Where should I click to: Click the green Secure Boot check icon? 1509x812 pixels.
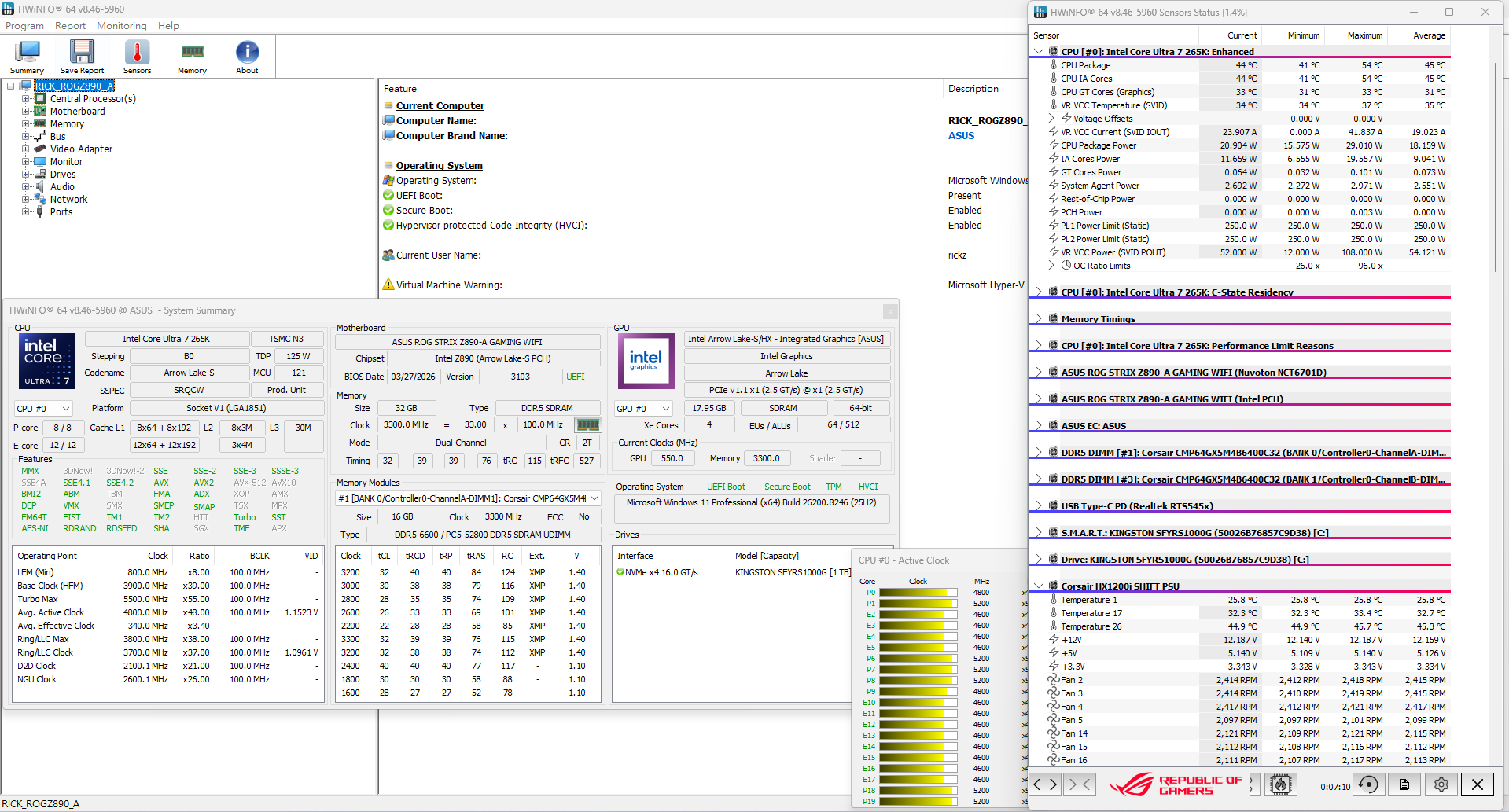tap(388, 211)
